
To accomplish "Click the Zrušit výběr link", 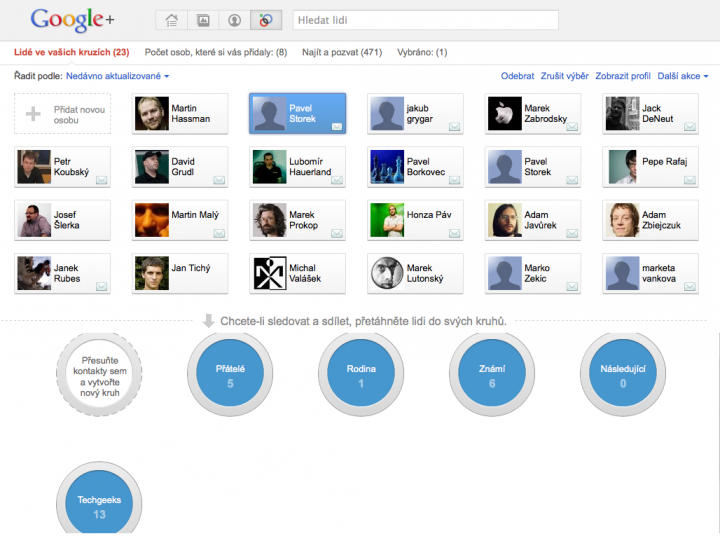I will [564, 76].
